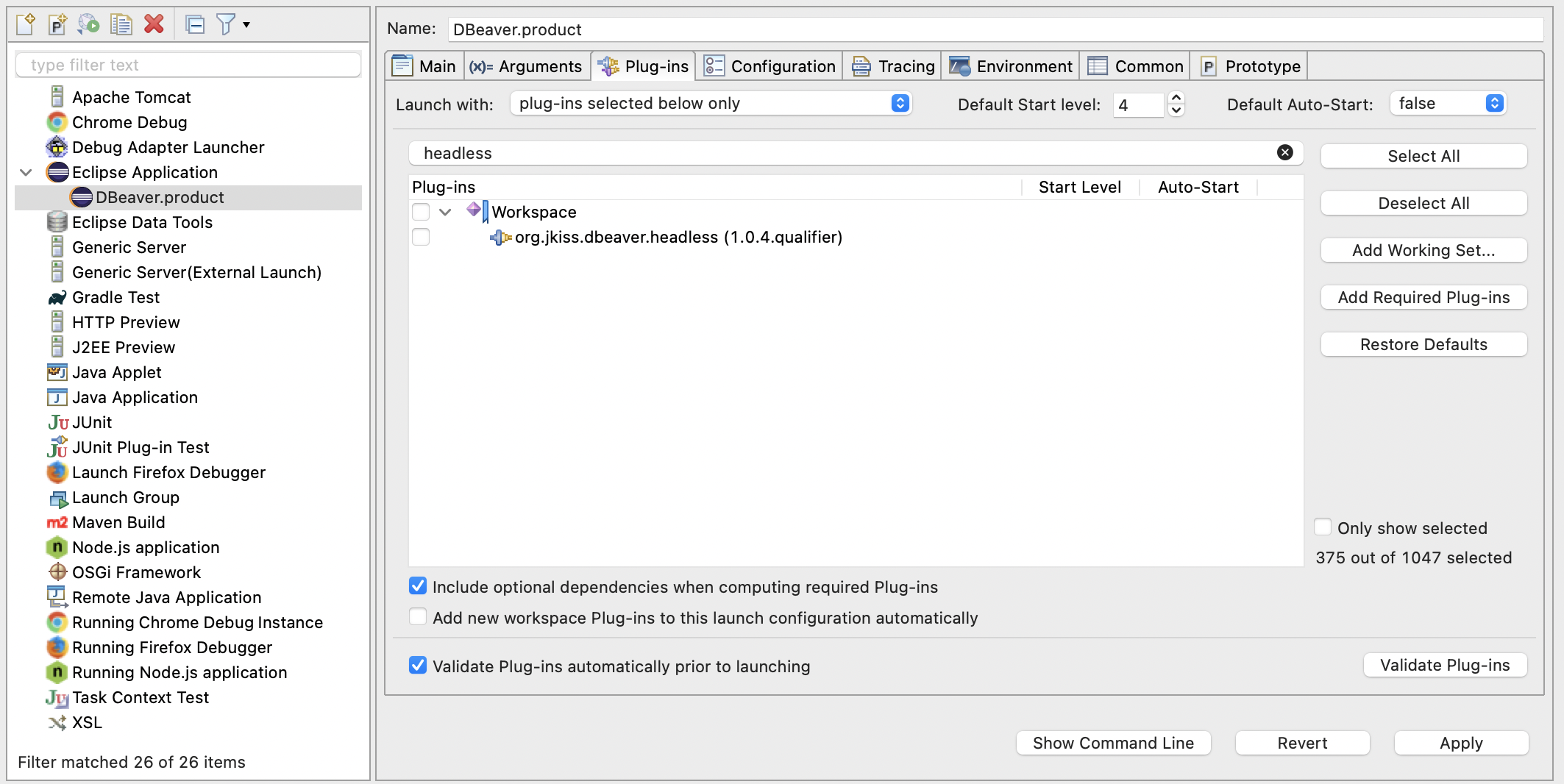
Task: Click the Java Applet icon
Action: [57, 372]
